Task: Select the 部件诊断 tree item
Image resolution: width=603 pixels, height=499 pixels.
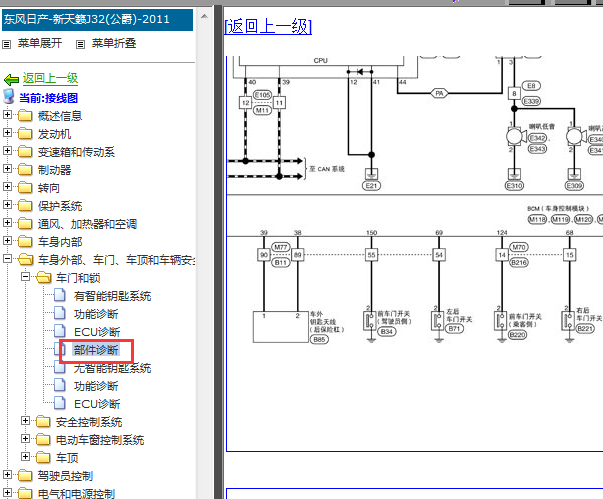Action: [96, 350]
